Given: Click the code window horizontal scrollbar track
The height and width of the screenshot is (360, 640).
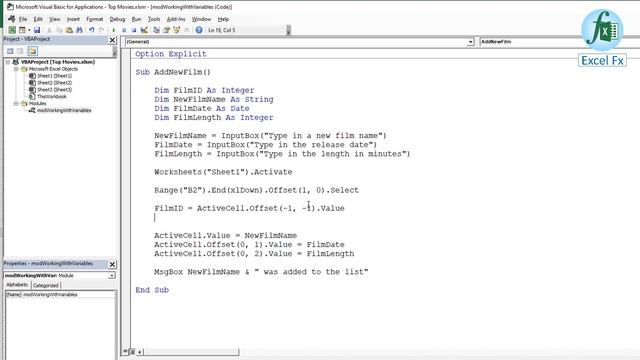Looking at the screenshot, I should 191,351.
